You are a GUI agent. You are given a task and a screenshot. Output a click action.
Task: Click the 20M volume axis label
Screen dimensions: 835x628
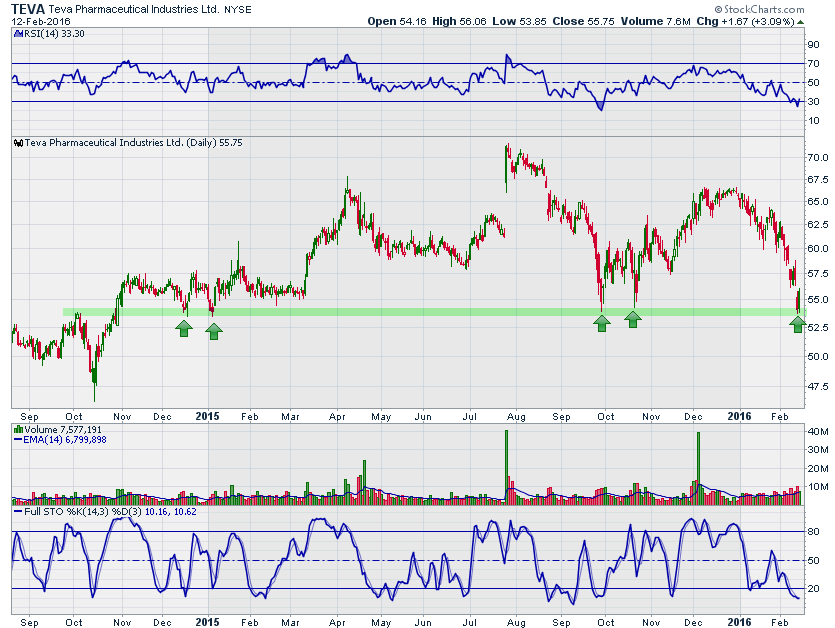click(x=817, y=469)
